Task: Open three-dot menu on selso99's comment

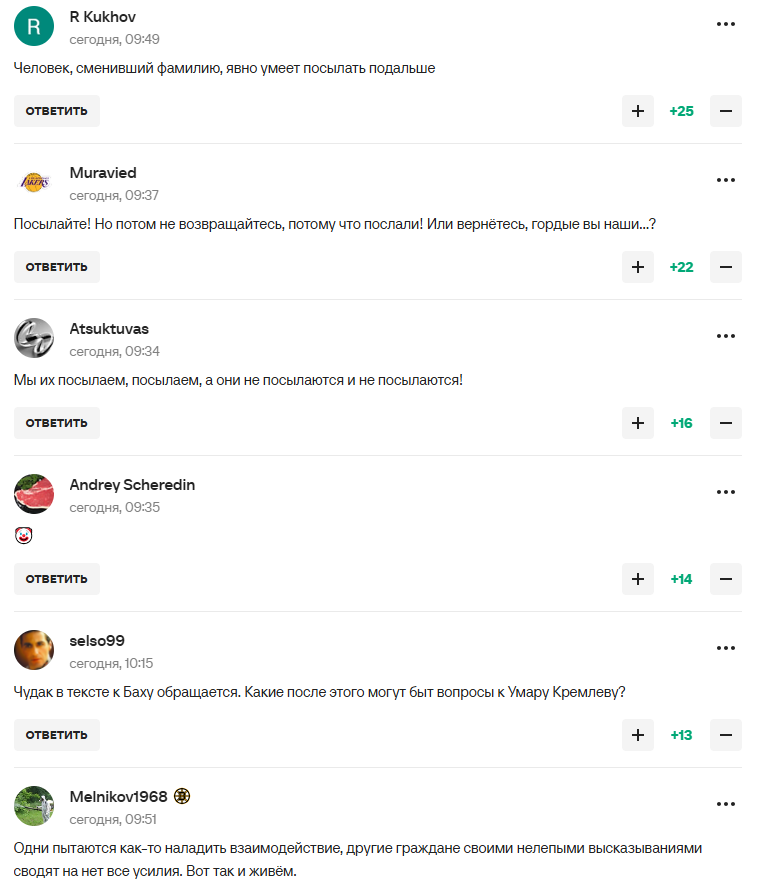Action: pyautogui.click(x=726, y=648)
